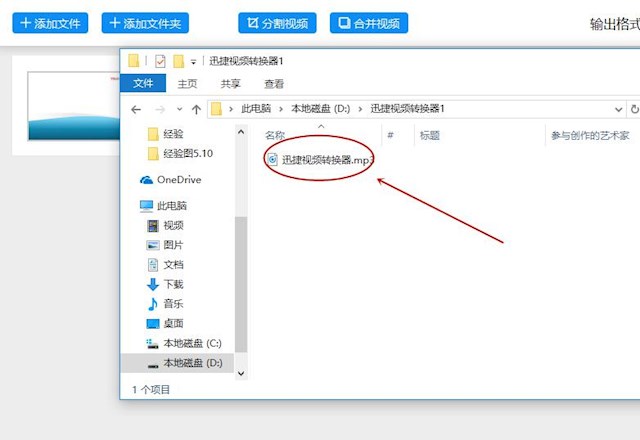Image resolution: width=640 pixels, height=440 pixels.
Task: Open the quick access toolbar dropdown arrow
Action: click(193, 62)
